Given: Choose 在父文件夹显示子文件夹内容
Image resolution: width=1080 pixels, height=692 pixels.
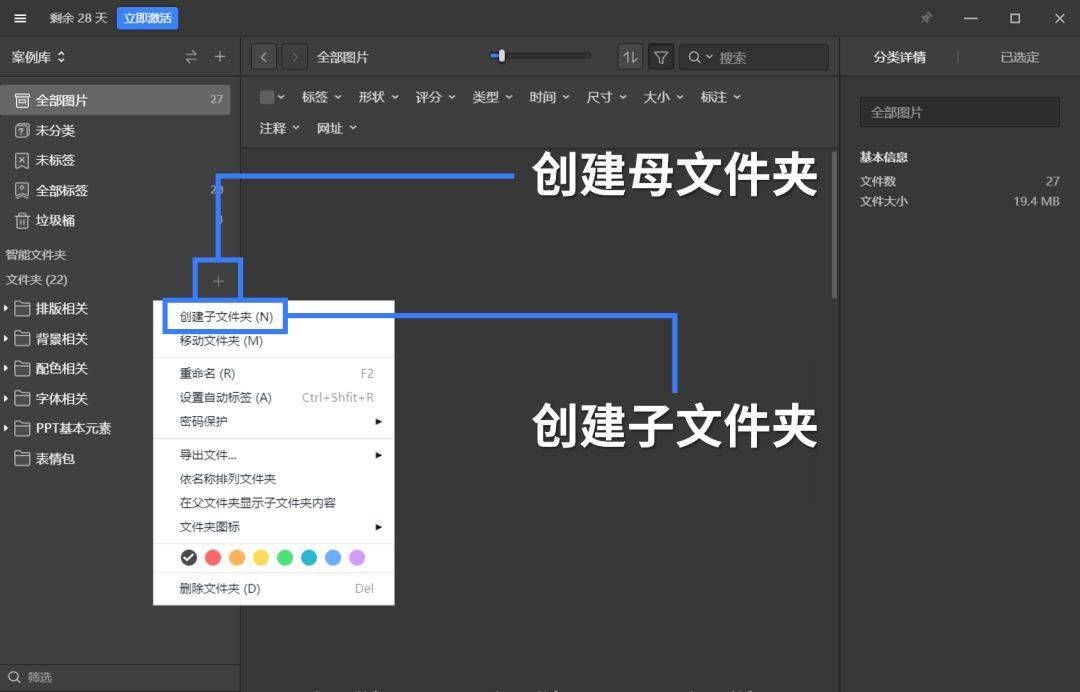Looking at the screenshot, I should (x=273, y=503).
